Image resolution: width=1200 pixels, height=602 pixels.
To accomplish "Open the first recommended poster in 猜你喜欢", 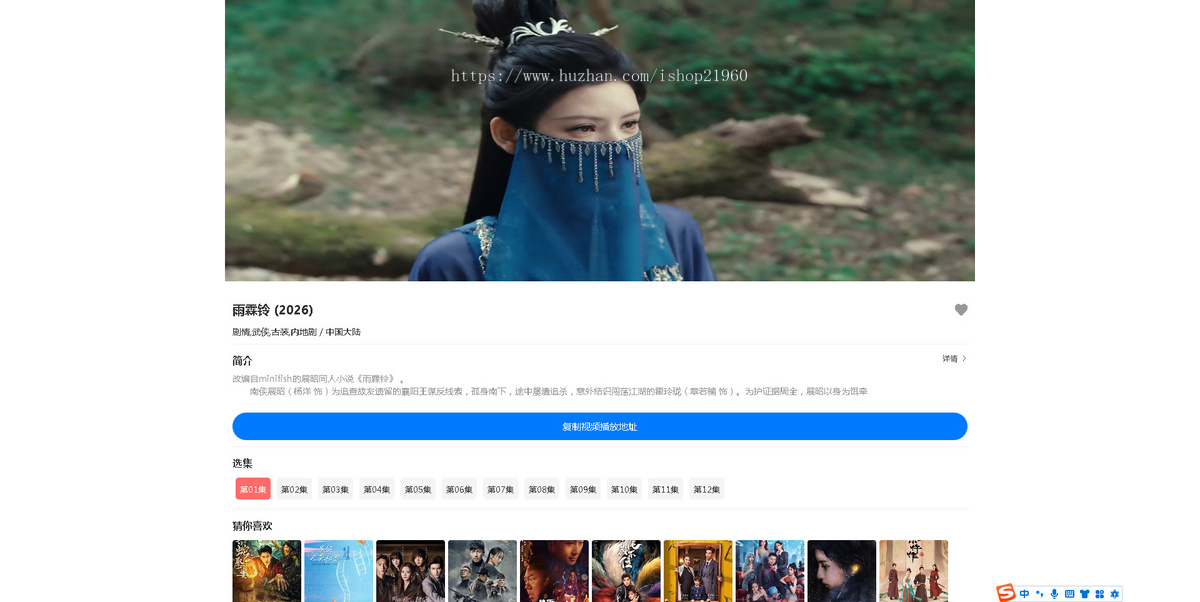I will coord(267,571).
